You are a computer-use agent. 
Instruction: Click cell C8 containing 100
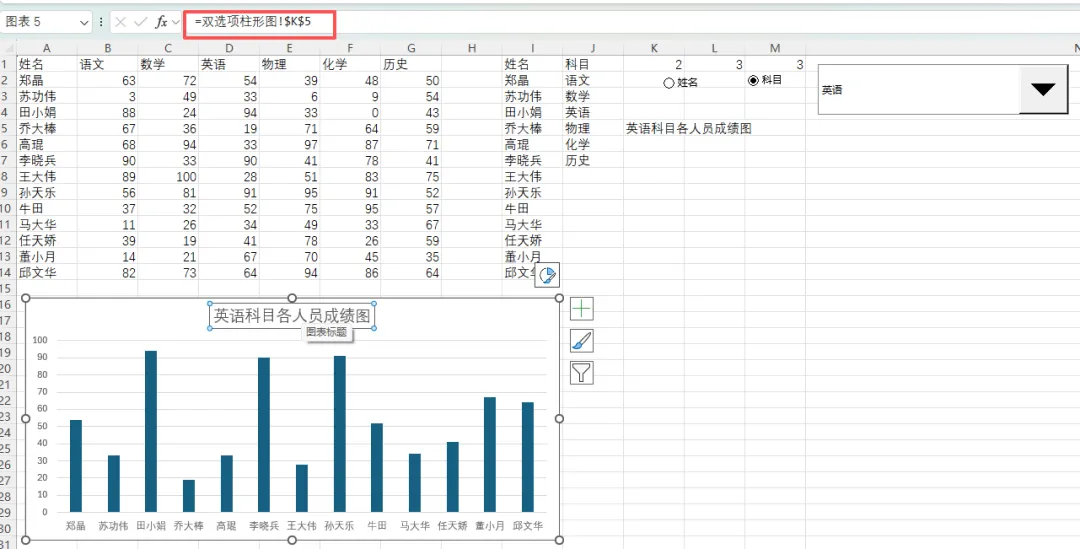tap(168, 176)
